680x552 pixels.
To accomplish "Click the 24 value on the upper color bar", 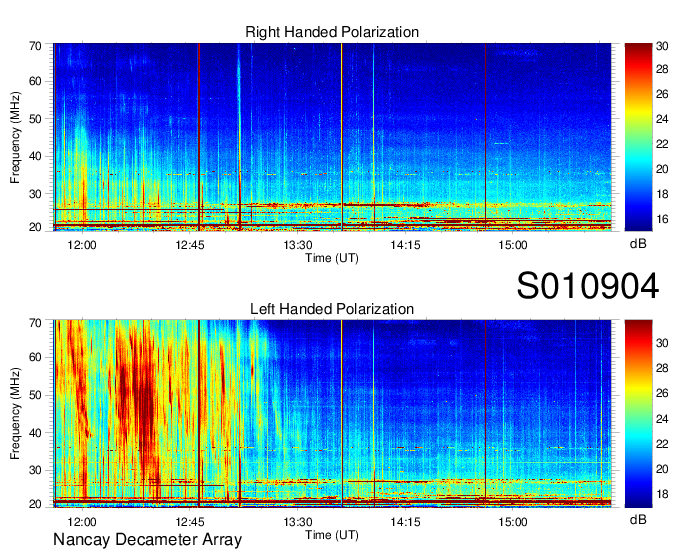I will 662,119.
